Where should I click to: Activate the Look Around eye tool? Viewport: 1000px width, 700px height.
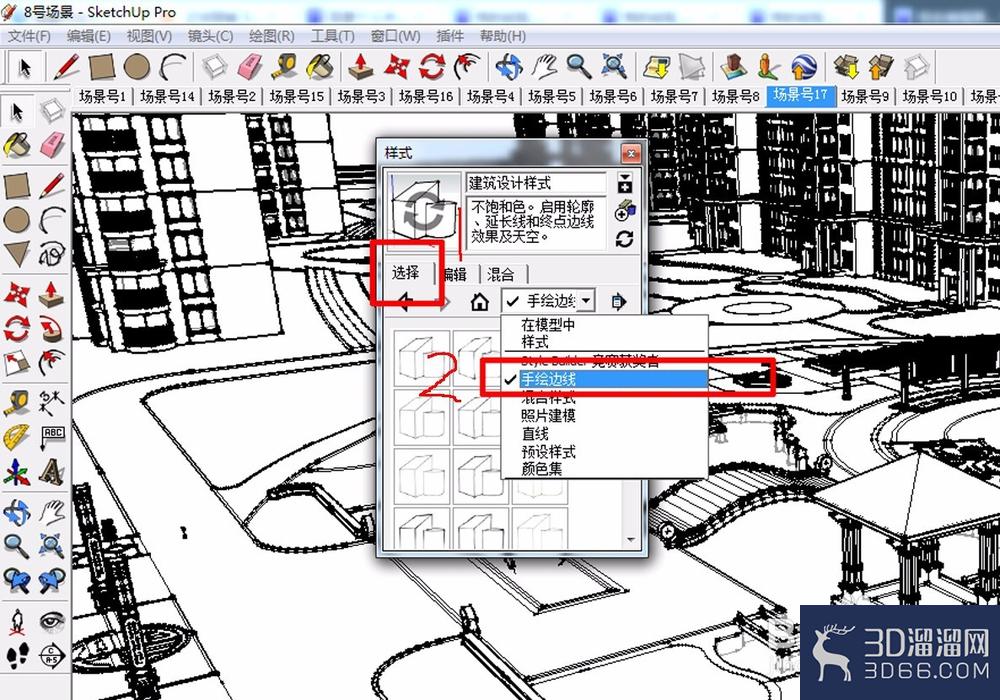[x=52, y=620]
